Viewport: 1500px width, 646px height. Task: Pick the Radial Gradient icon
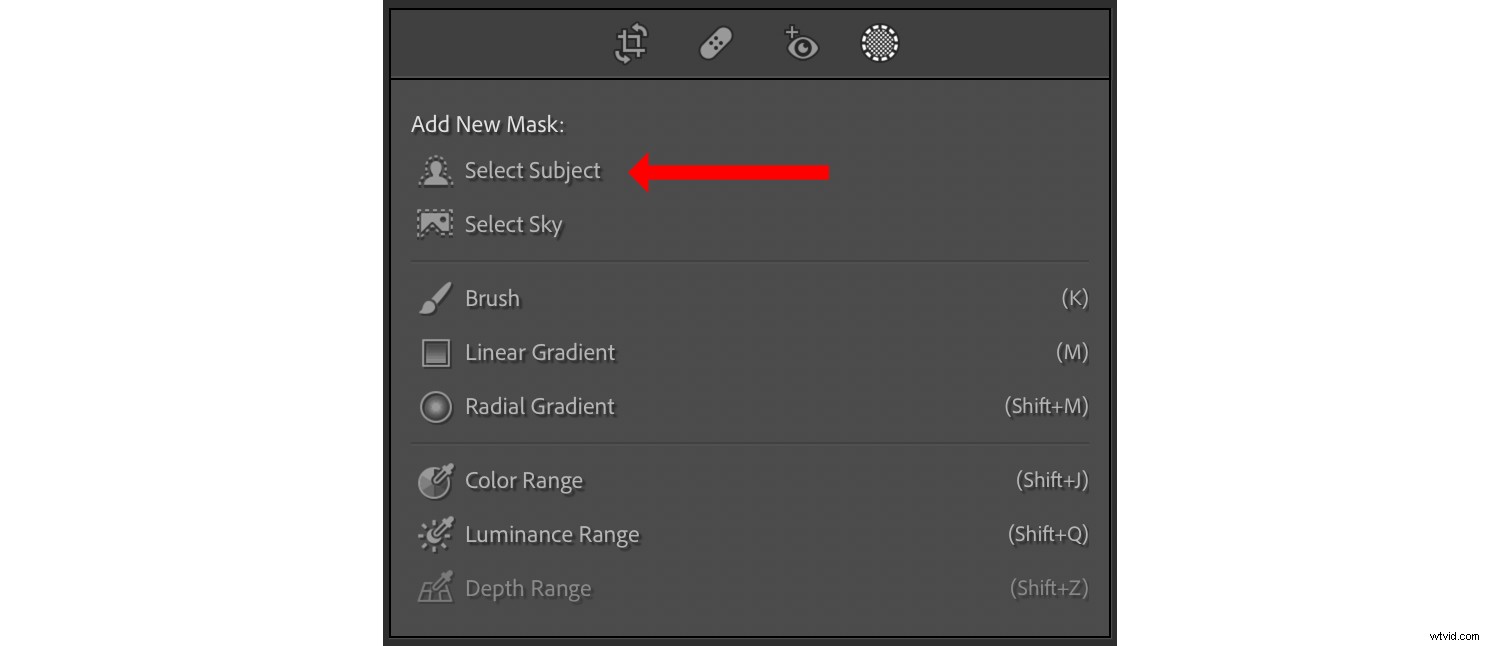tap(435, 406)
